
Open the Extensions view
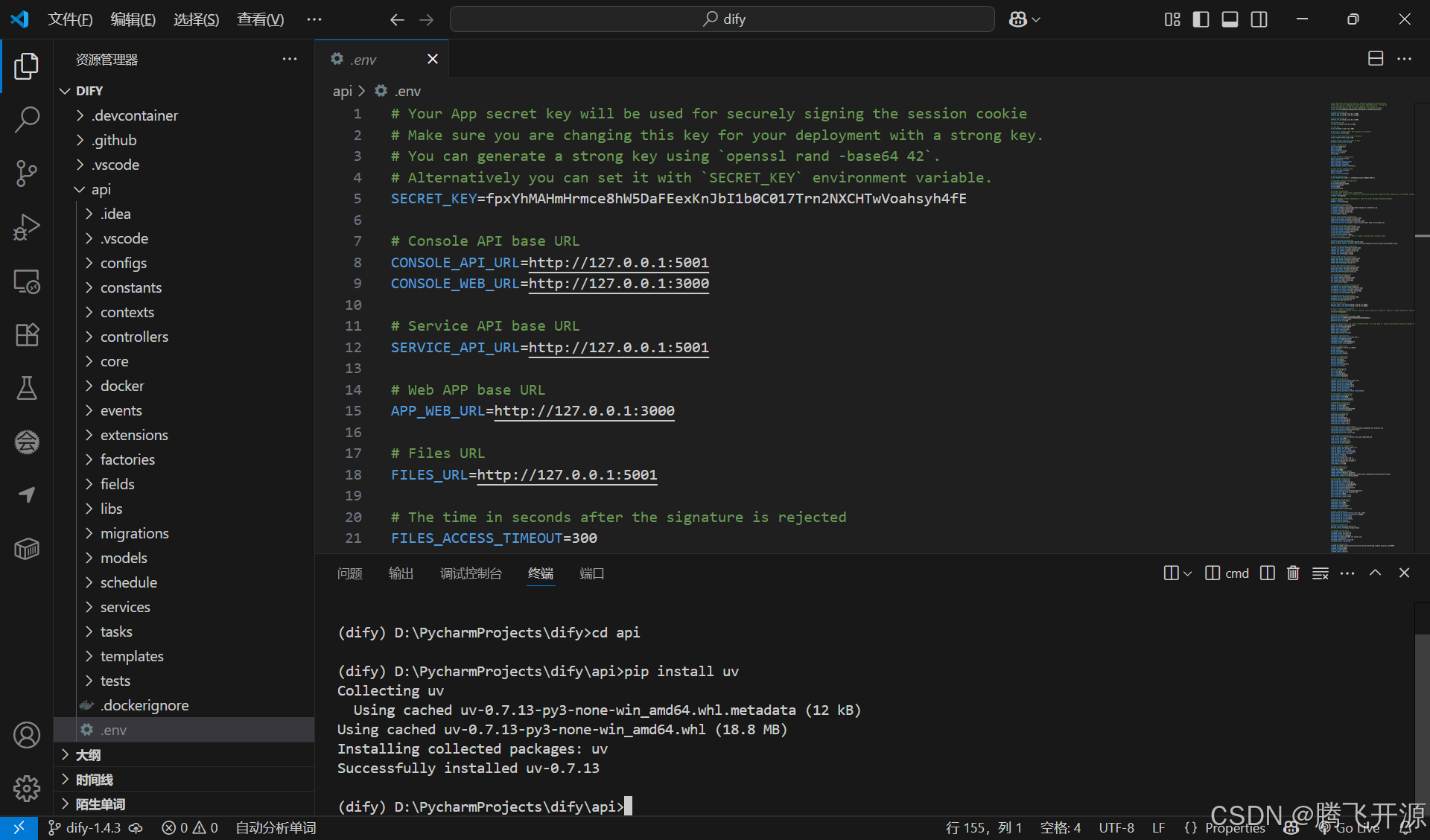click(27, 335)
